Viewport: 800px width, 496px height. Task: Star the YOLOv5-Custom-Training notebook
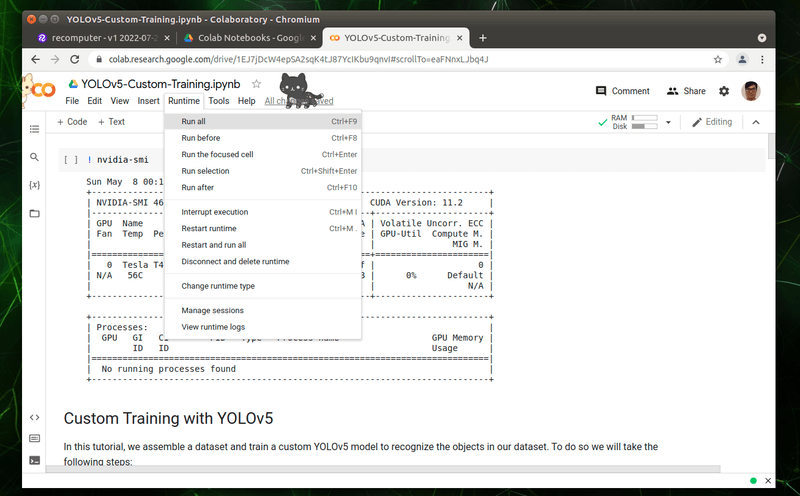pos(256,84)
